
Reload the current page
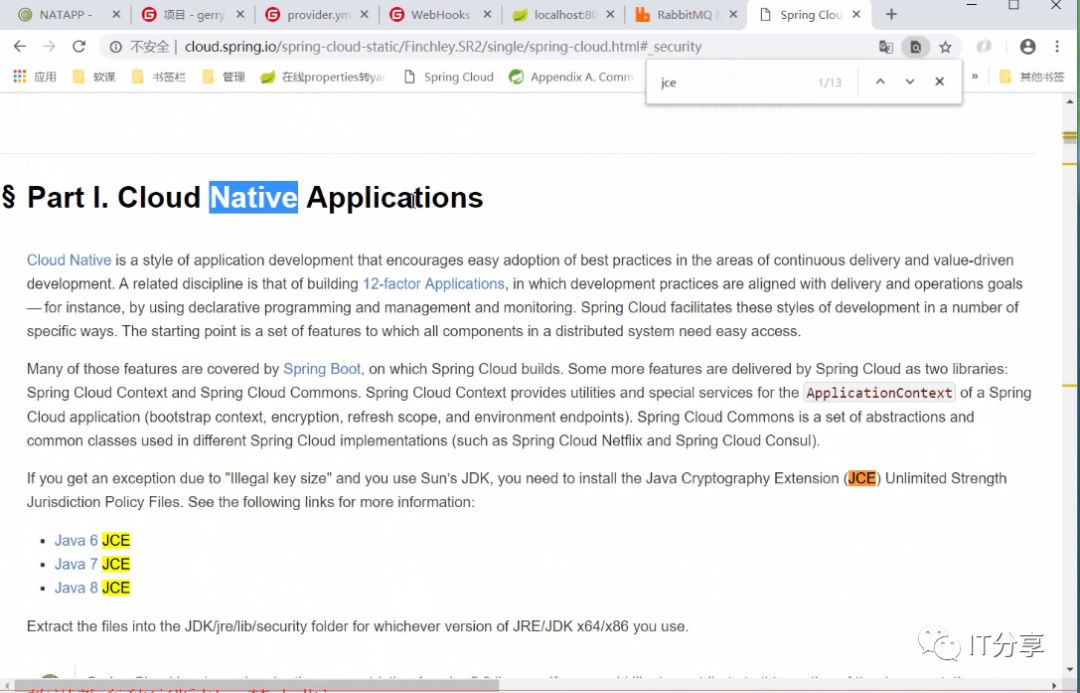79,46
